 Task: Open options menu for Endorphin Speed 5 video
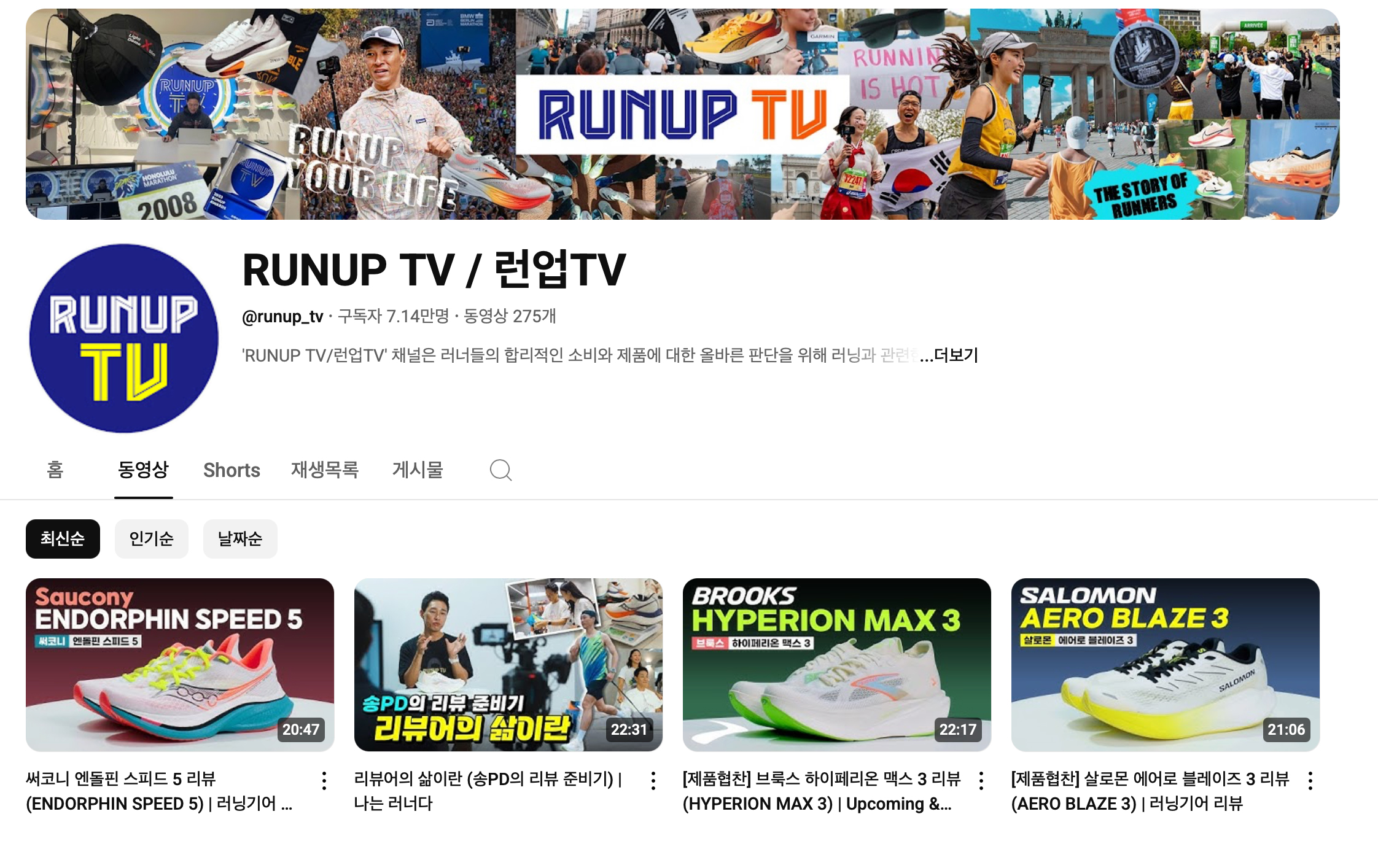(324, 781)
